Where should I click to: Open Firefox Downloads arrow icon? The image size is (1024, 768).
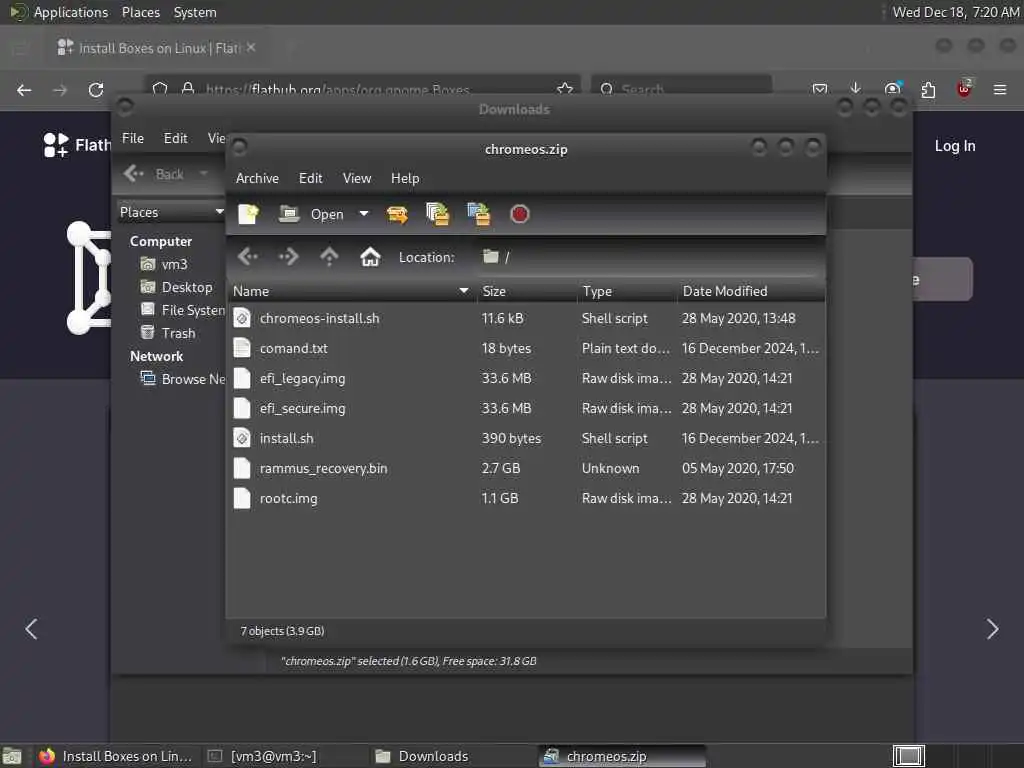coord(856,89)
